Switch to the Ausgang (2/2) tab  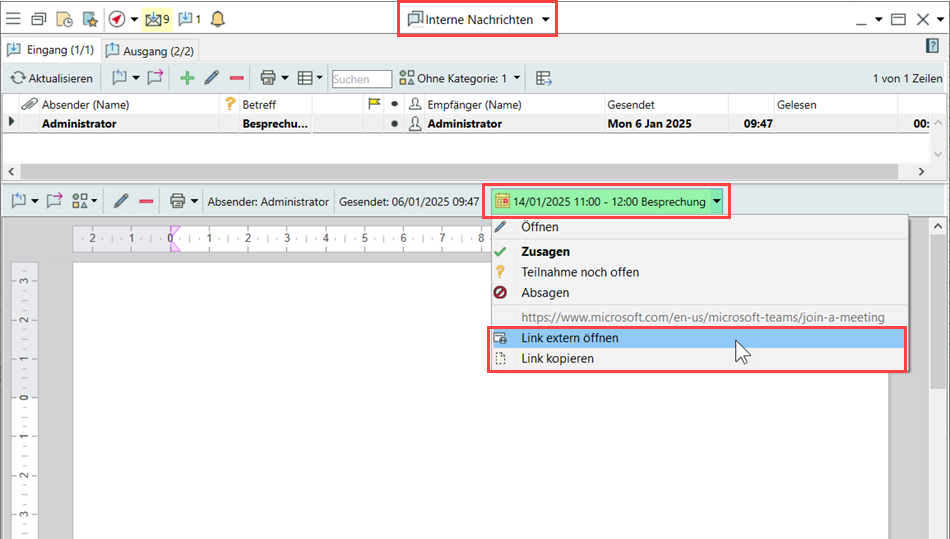pyautogui.click(x=150, y=50)
